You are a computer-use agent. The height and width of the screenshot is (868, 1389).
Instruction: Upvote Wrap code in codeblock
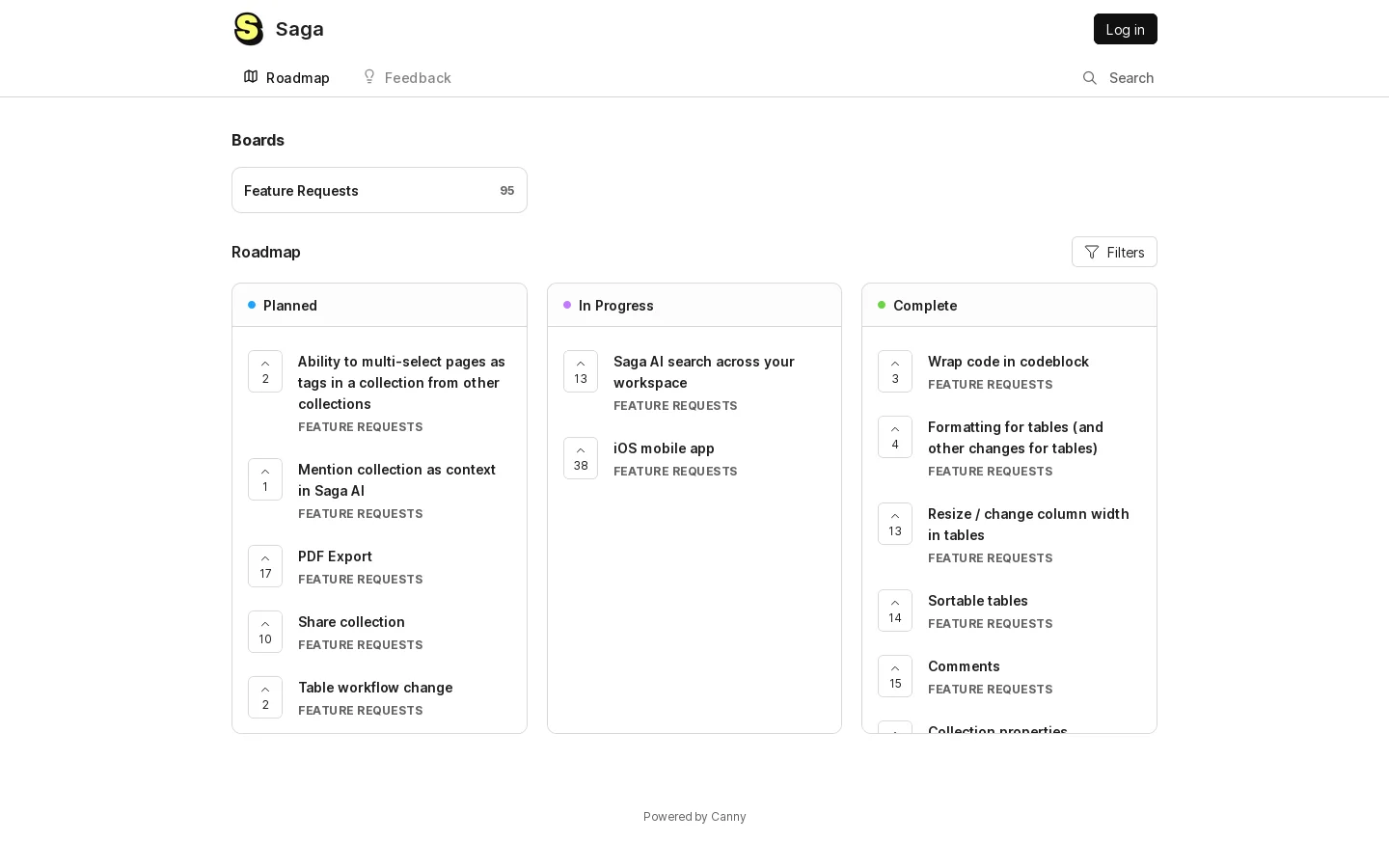click(x=895, y=371)
